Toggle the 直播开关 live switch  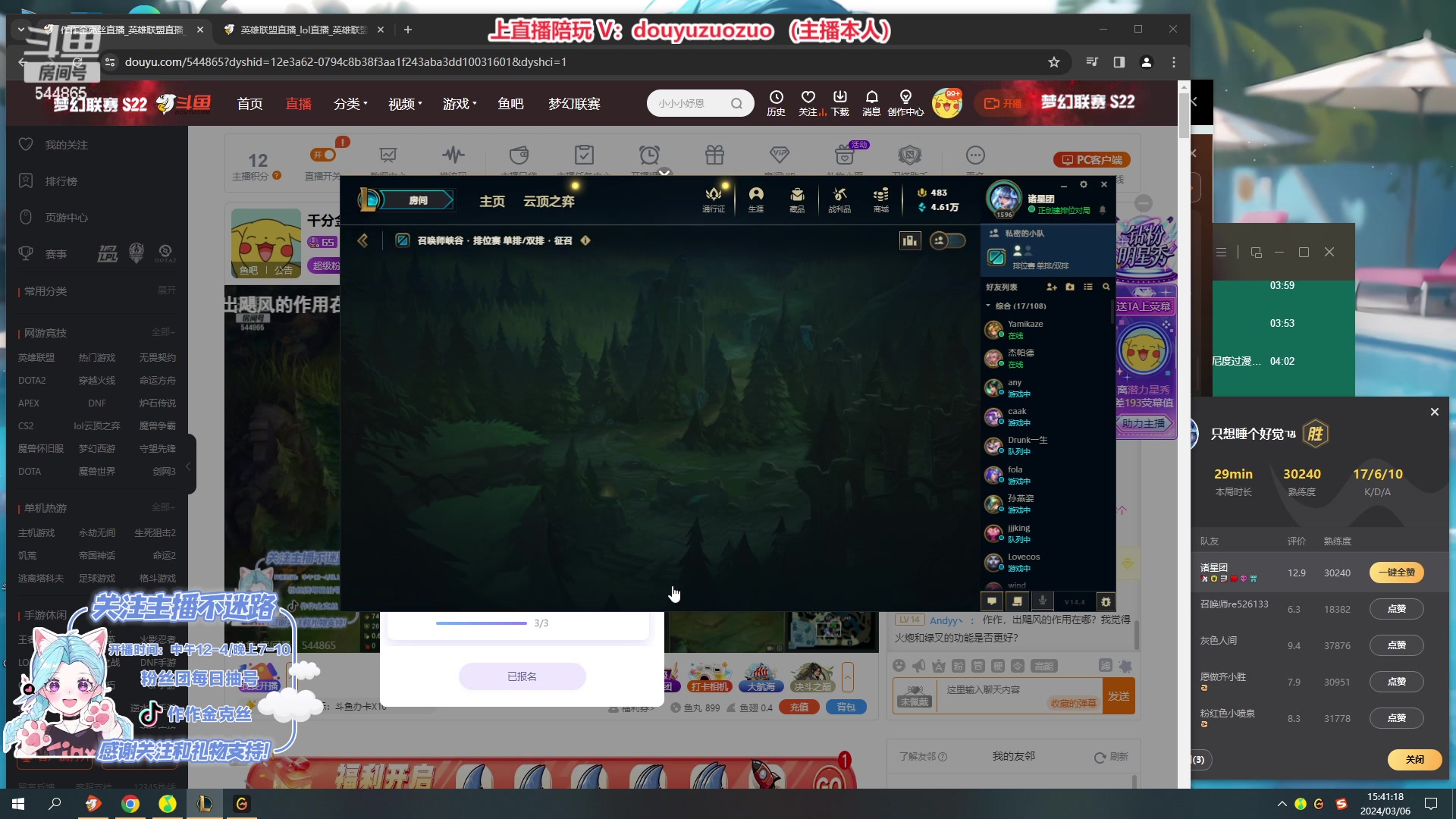[x=323, y=155]
